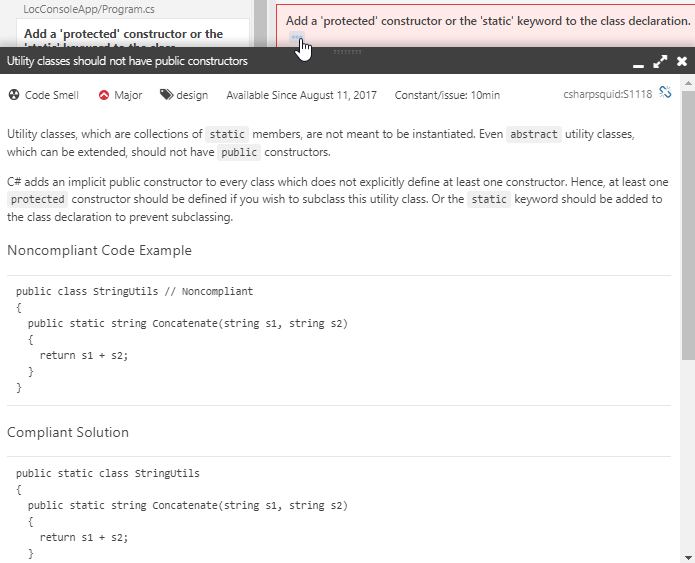Click the 'protected' inline code keyword
Screen dimensions: 695x563
pos(38,199)
